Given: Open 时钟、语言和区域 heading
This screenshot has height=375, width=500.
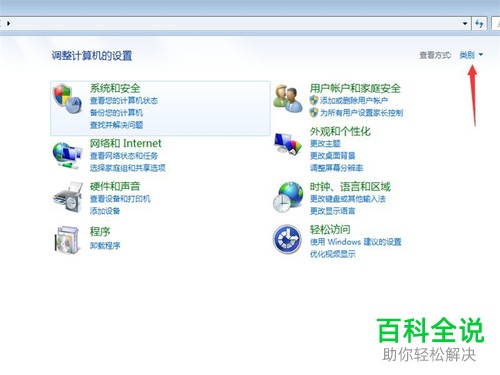Looking at the screenshot, I should pos(350,186).
